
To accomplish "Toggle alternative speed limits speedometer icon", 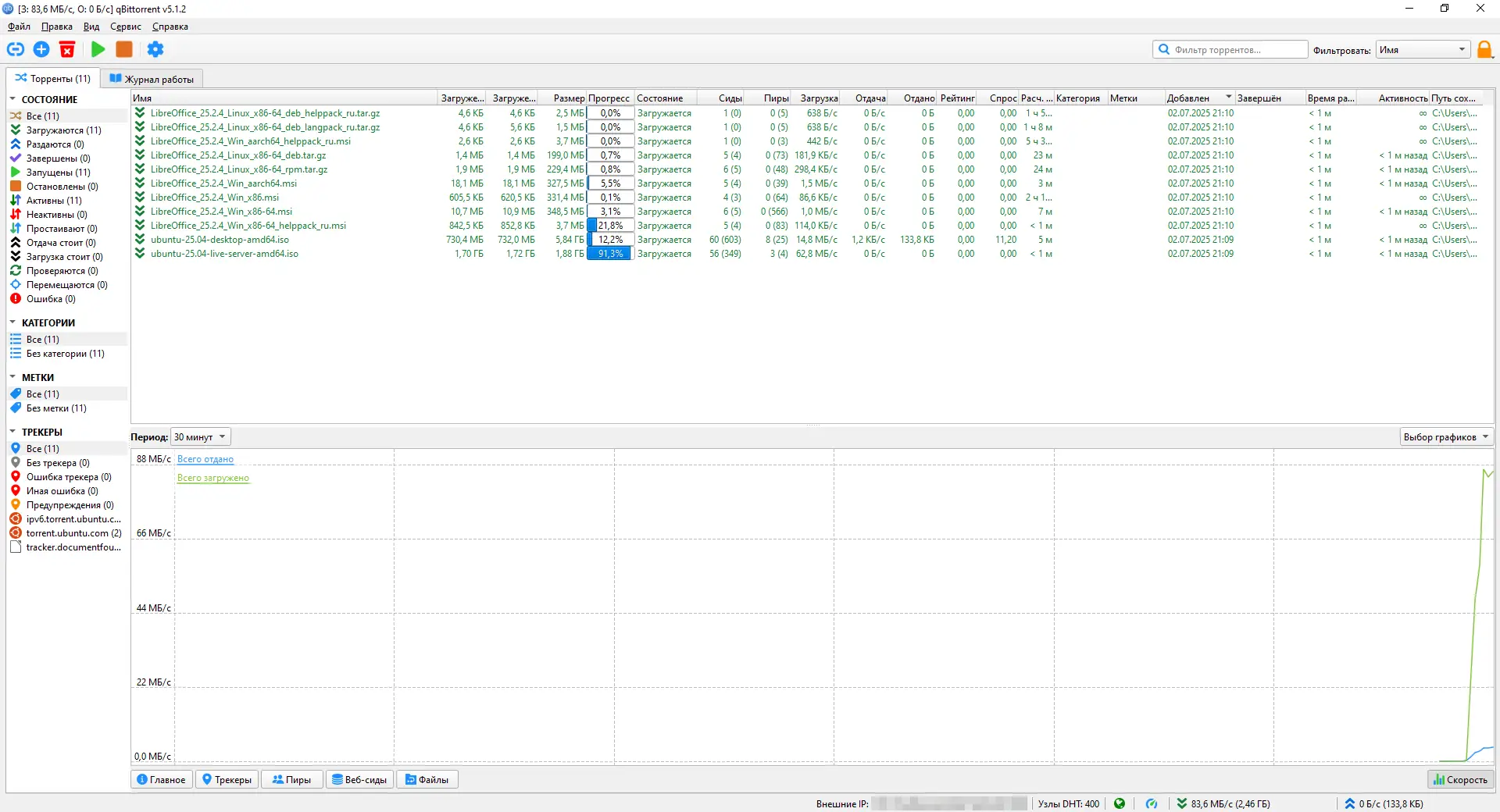I will pos(1152,803).
